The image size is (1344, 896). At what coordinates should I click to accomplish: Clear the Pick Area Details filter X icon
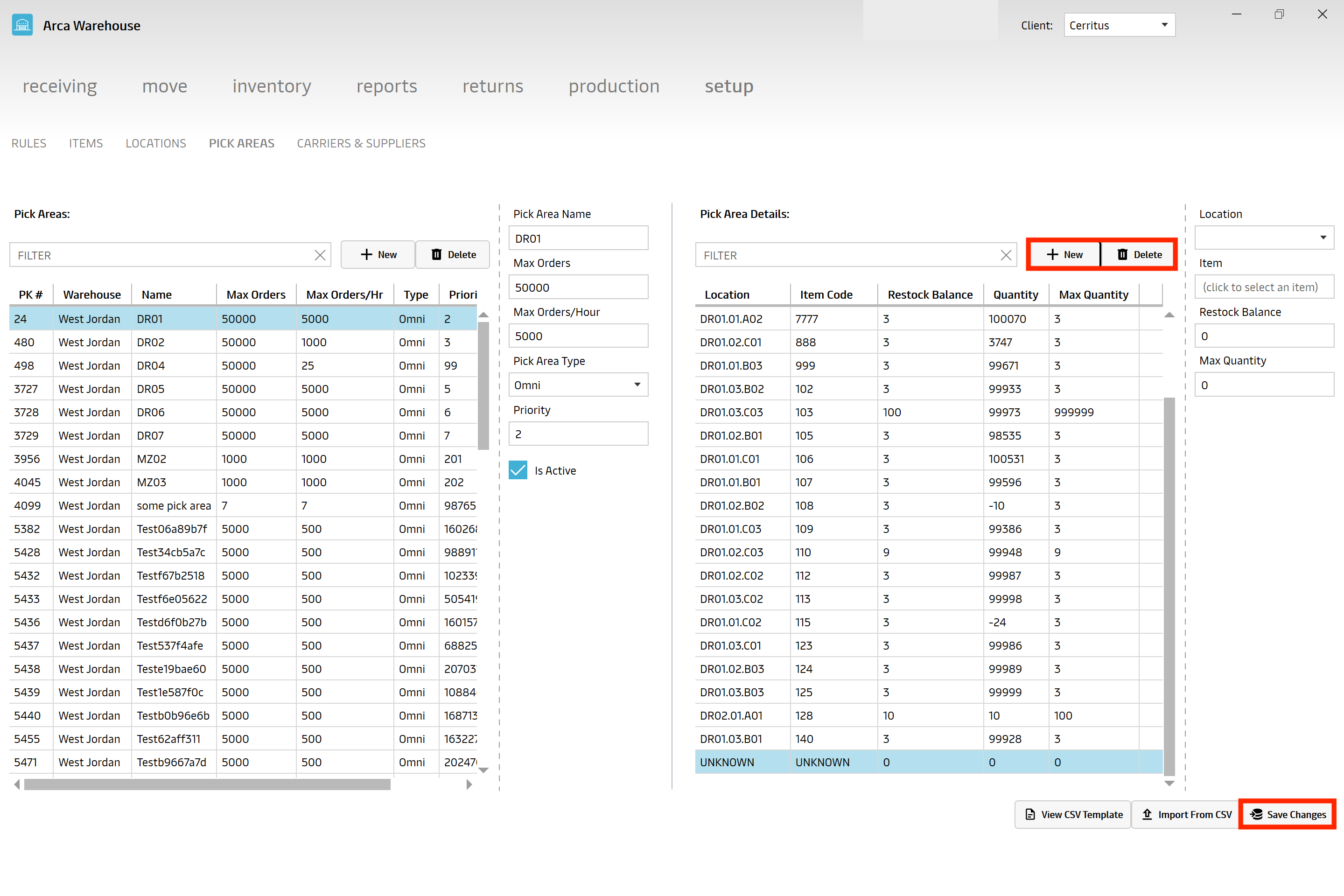1006,255
